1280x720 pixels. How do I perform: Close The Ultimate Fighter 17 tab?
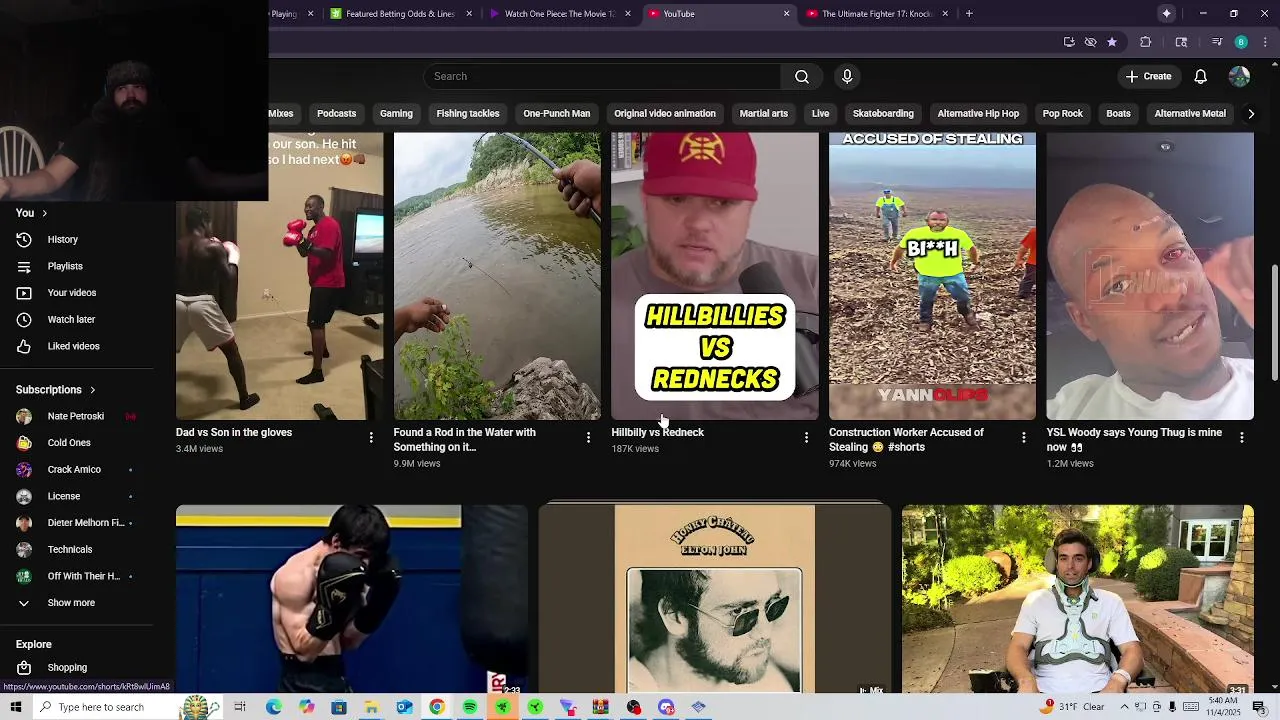coord(945,14)
